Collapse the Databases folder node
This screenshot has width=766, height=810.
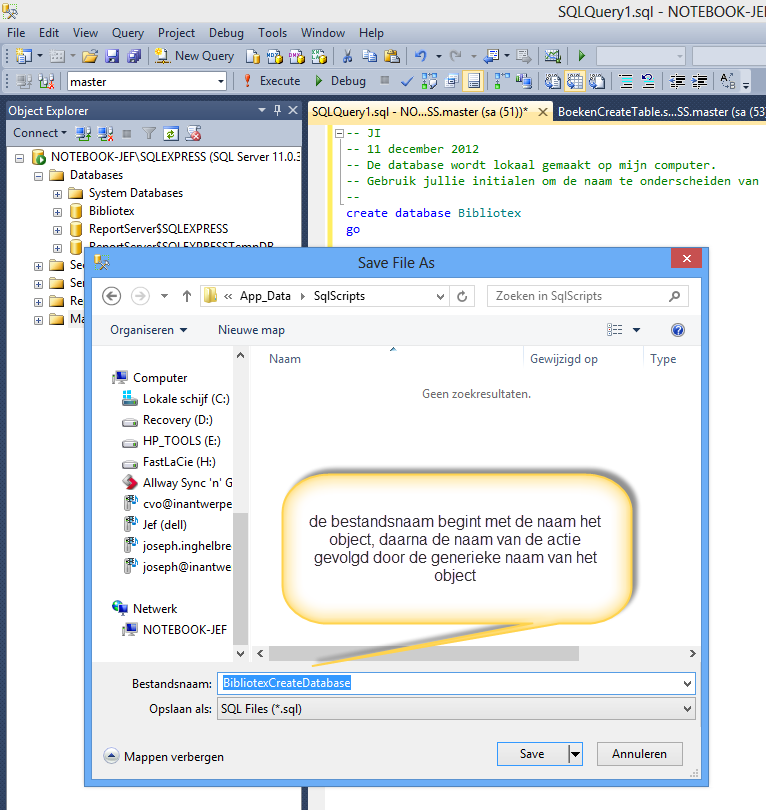[x=38, y=176]
